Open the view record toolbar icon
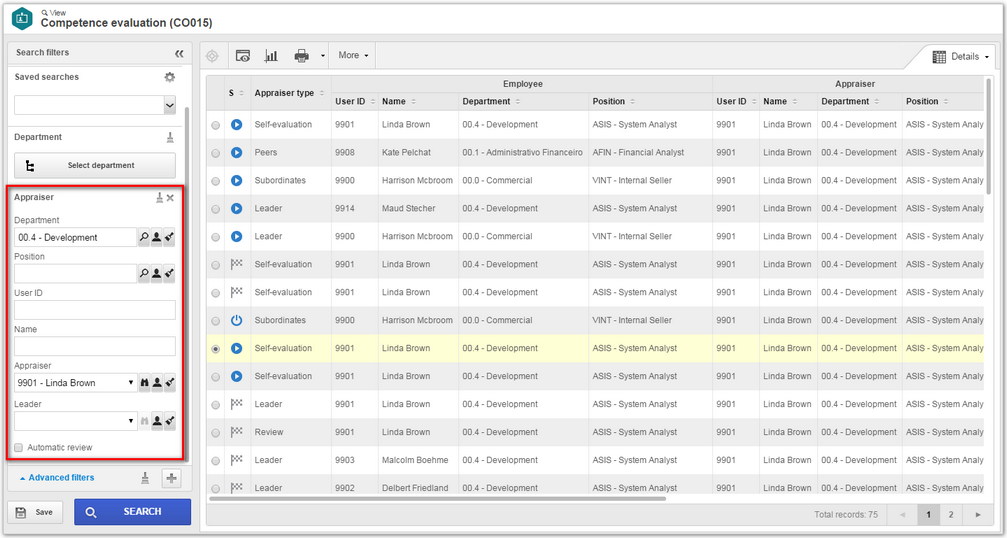 tap(243, 56)
